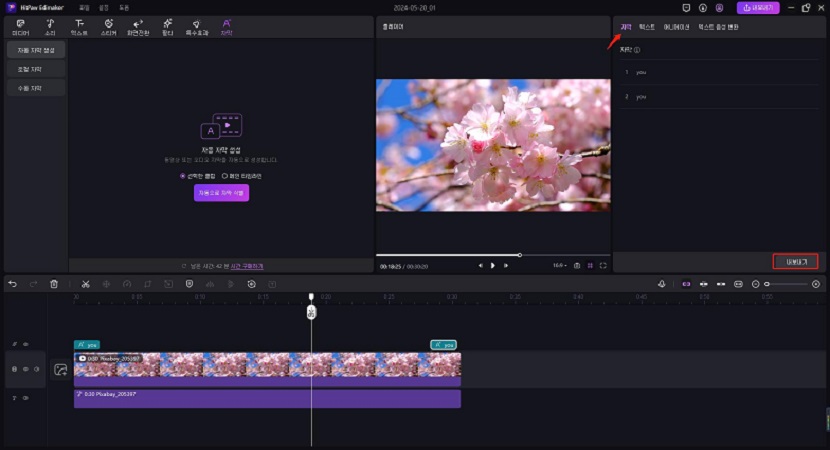Open the Audio (소리) tool panel
The height and width of the screenshot is (450, 830).
tap(50, 26)
